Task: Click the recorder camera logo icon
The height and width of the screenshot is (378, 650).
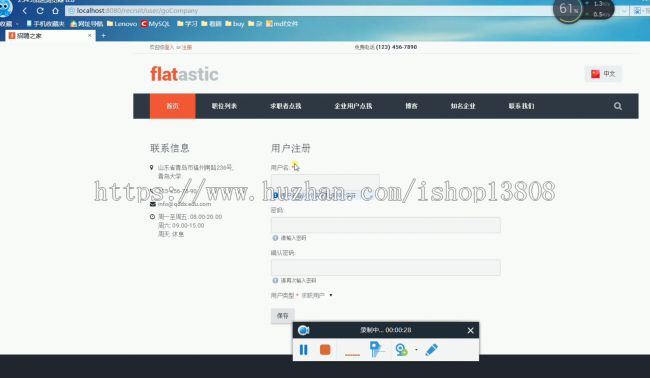Action: tap(303, 330)
